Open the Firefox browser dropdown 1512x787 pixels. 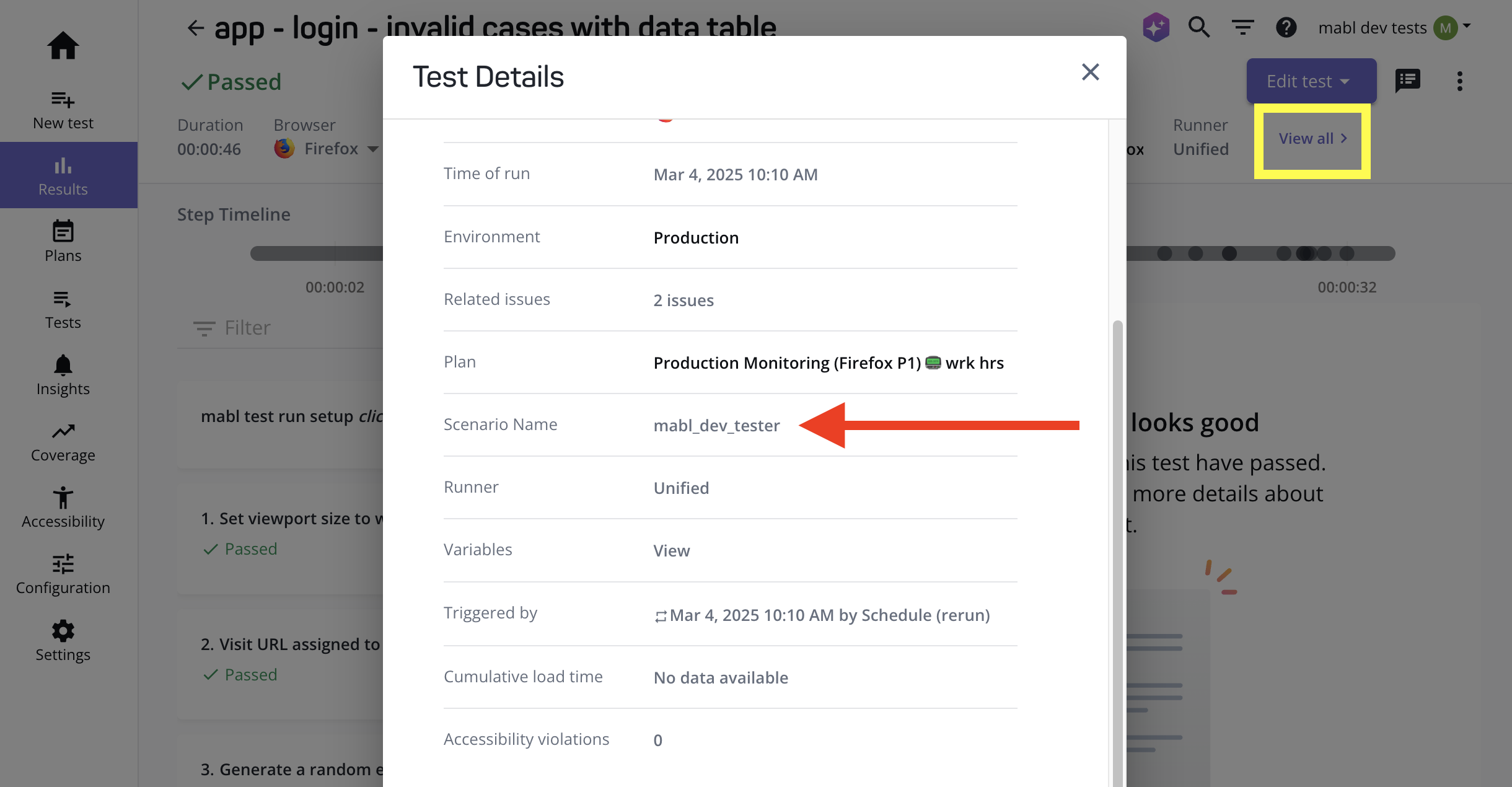[x=327, y=148]
